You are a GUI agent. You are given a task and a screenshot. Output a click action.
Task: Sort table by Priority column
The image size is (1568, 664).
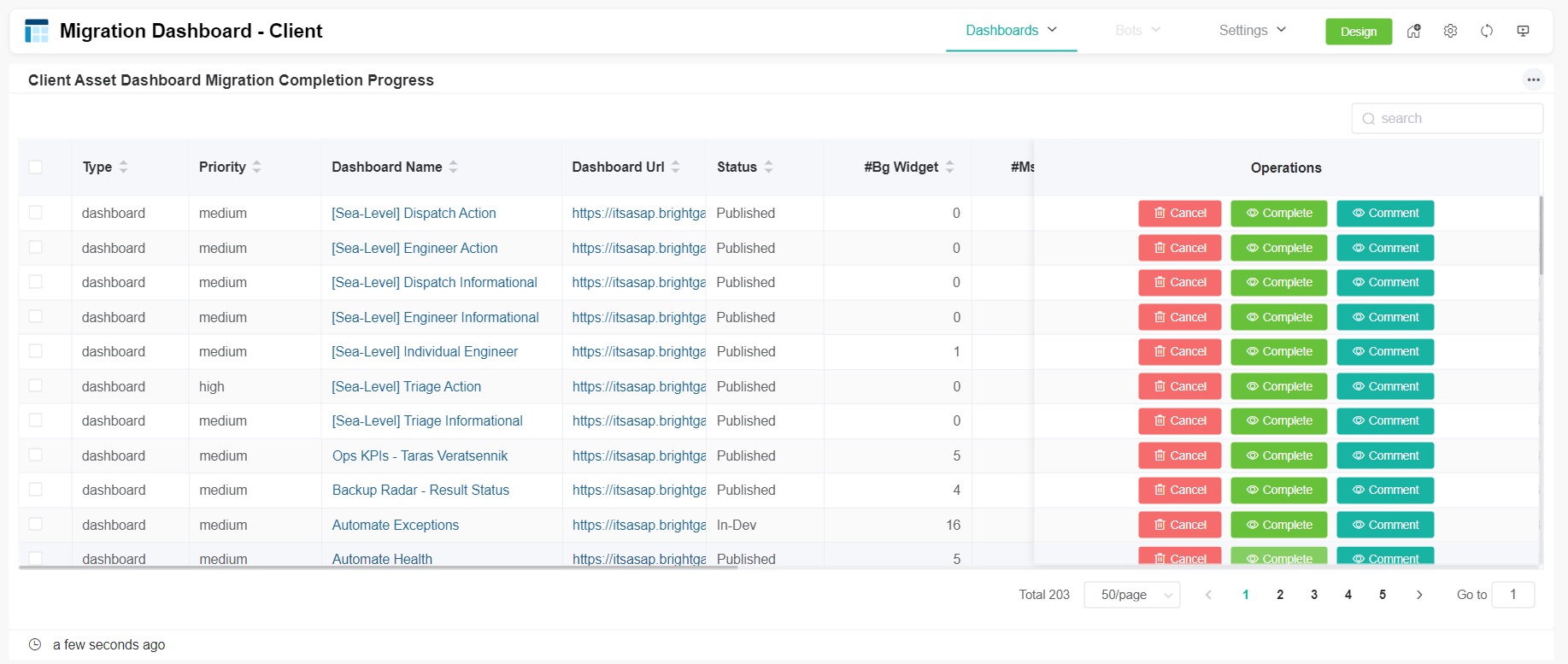(x=257, y=167)
